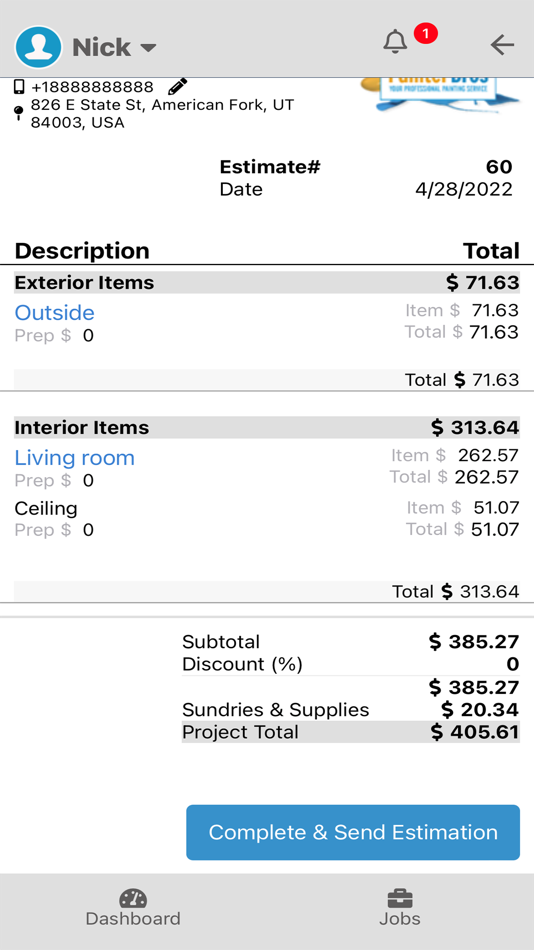Tap the Dashboard gauge icon

133,898
